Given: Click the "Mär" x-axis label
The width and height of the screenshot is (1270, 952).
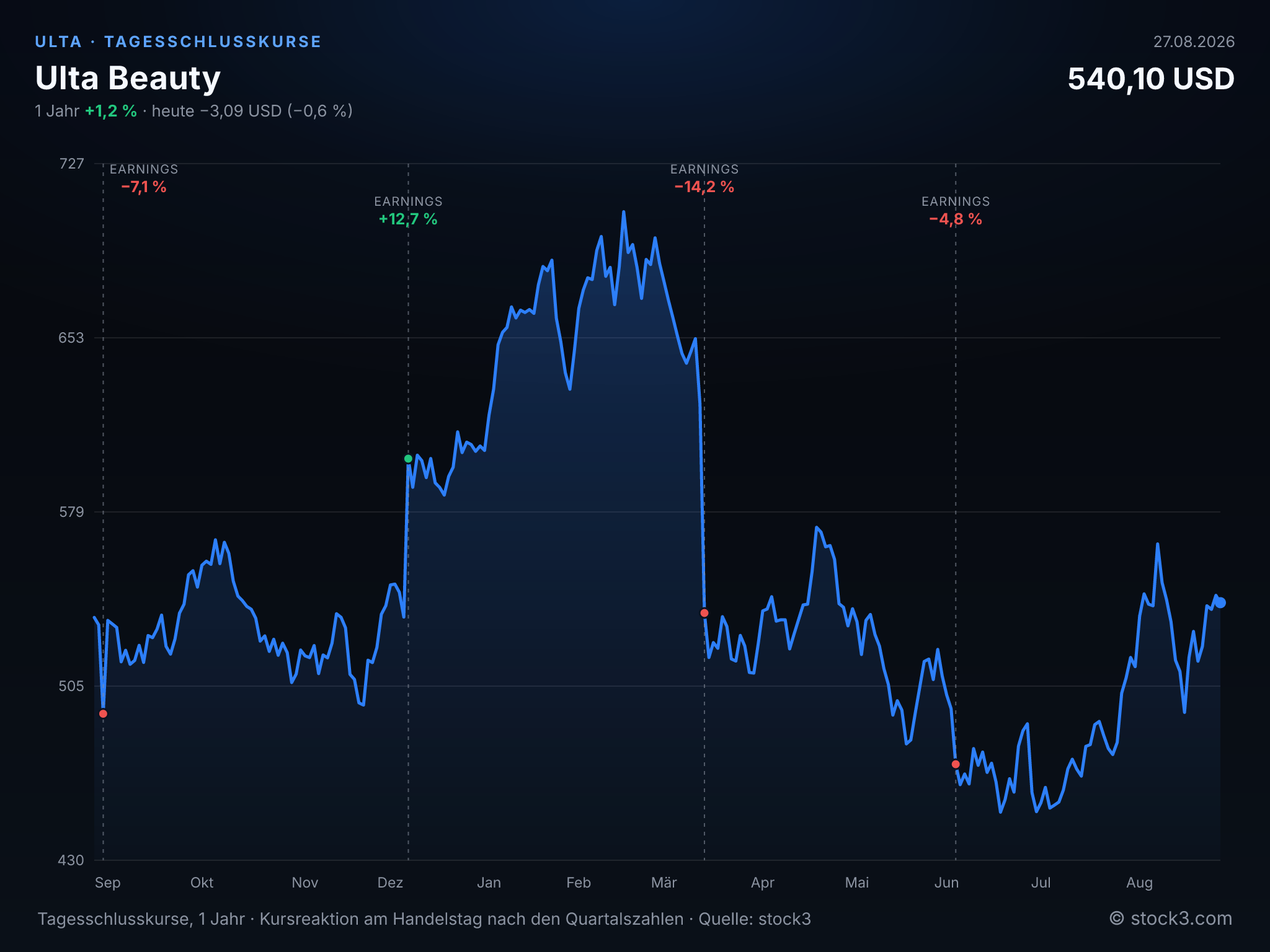Looking at the screenshot, I should (664, 883).
